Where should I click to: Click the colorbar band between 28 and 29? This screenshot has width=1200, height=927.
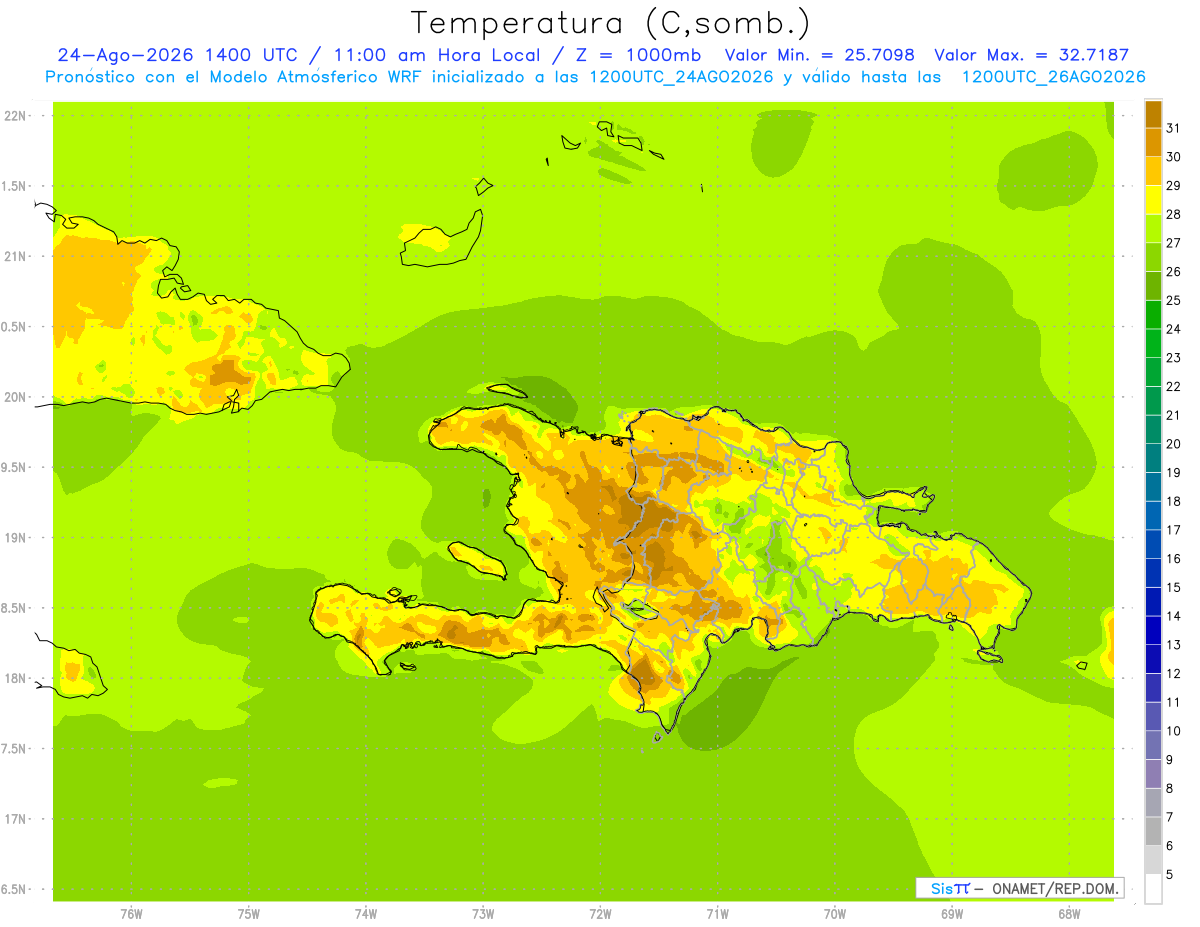pos(1153,200)
